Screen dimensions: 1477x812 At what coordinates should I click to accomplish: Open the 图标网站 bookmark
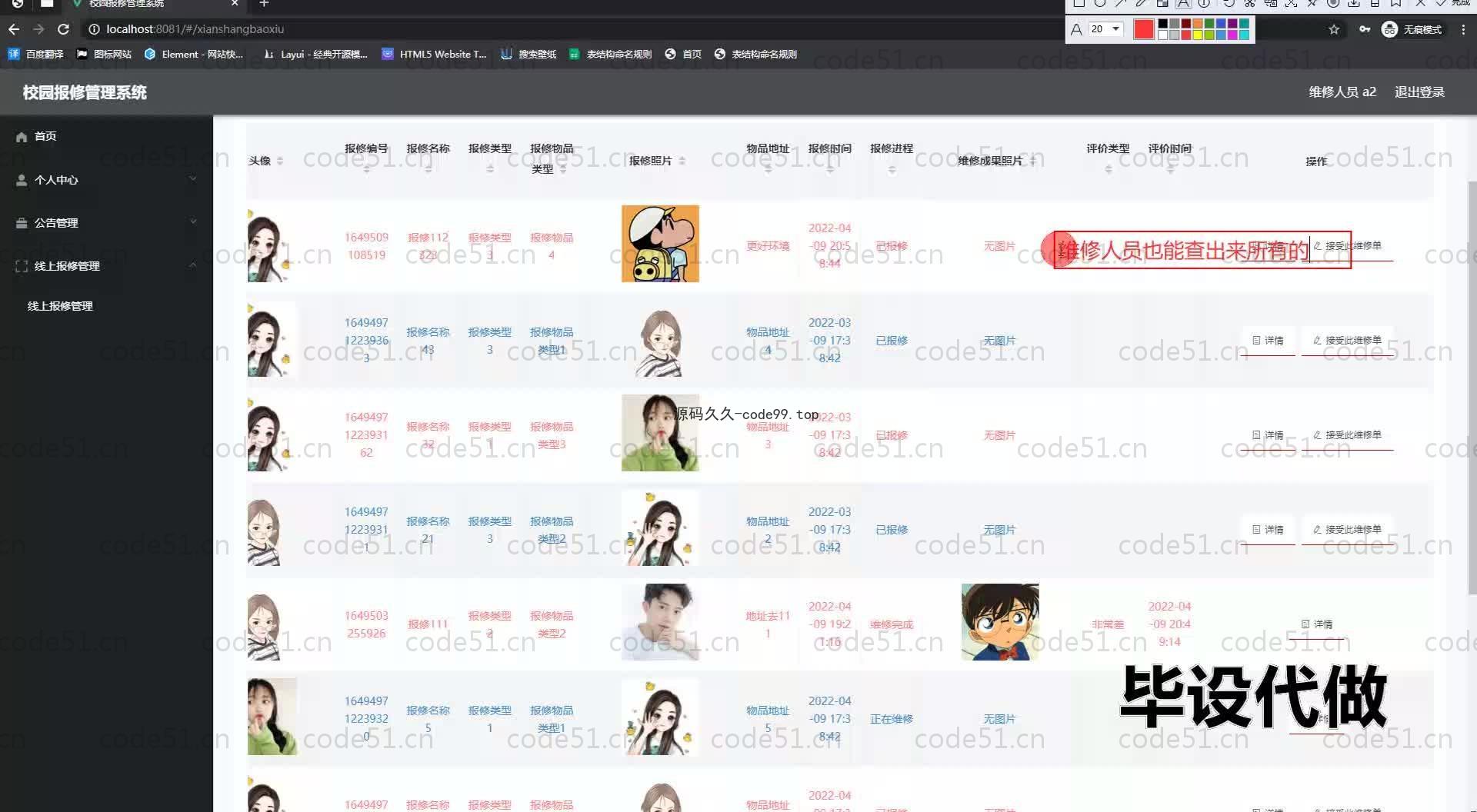105,54
